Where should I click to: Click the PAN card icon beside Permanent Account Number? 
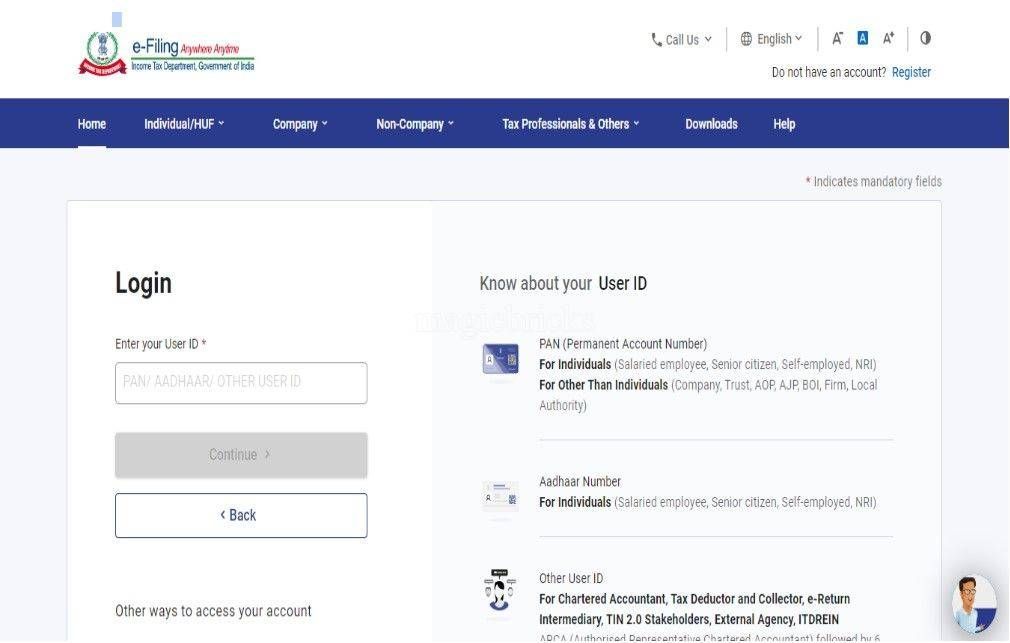[x=500, y=360]
